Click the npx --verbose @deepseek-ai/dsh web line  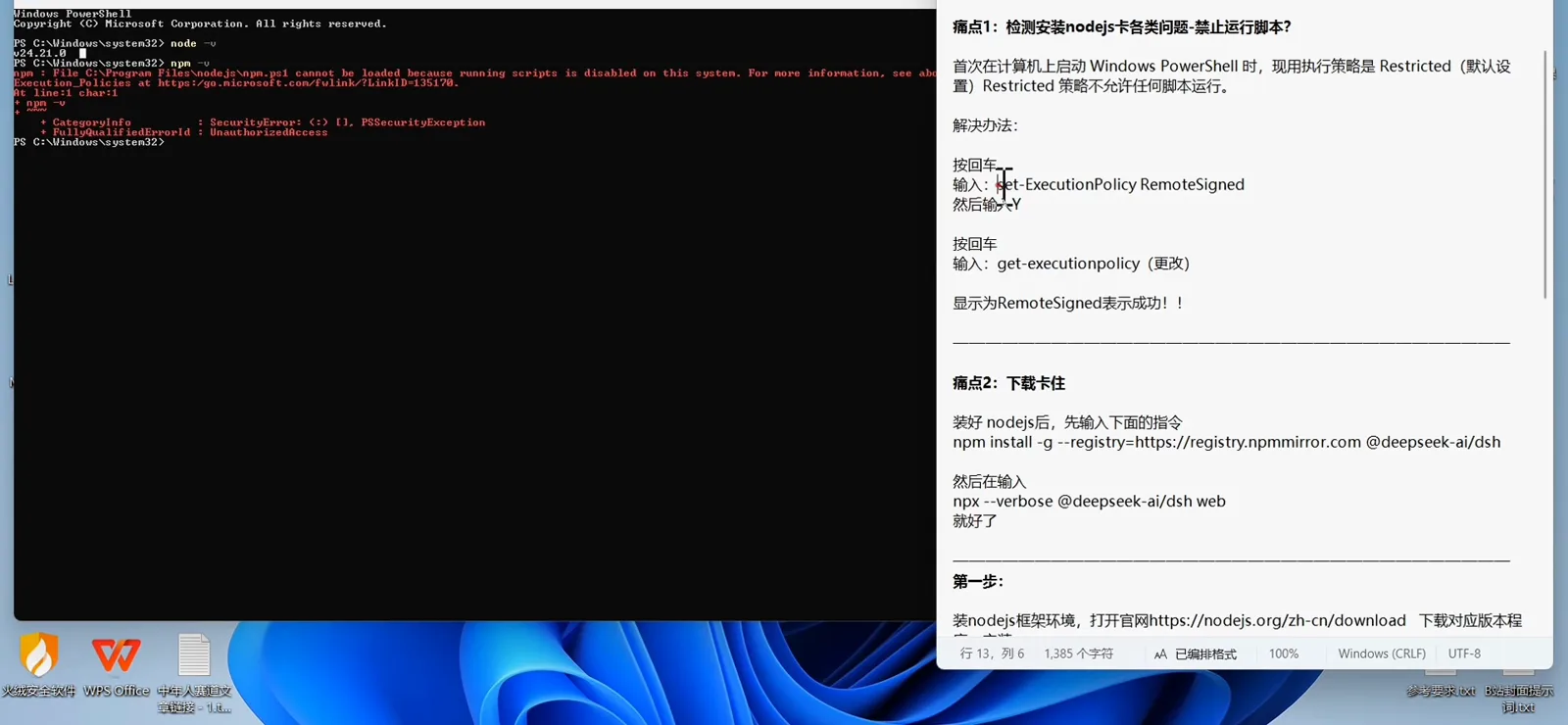1089,501
